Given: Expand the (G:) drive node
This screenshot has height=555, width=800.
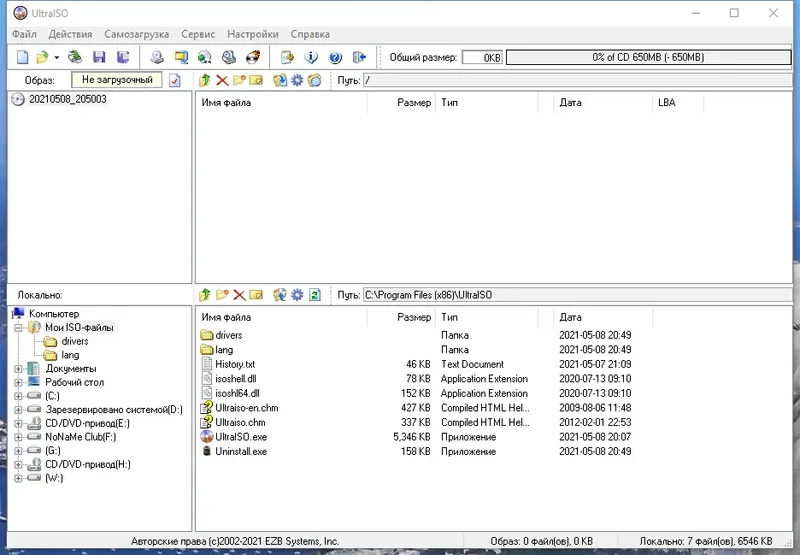Looking at the screenshot, I should (x=18, y=451).
